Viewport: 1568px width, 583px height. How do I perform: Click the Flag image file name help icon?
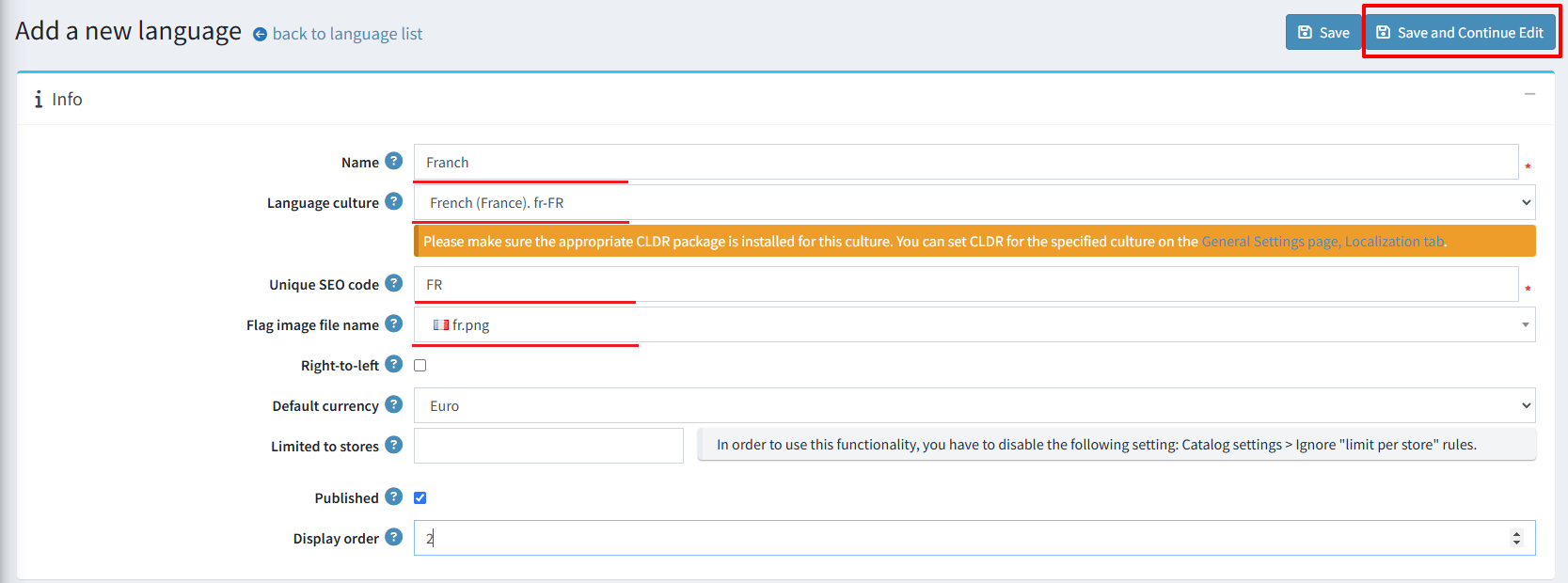394,323
